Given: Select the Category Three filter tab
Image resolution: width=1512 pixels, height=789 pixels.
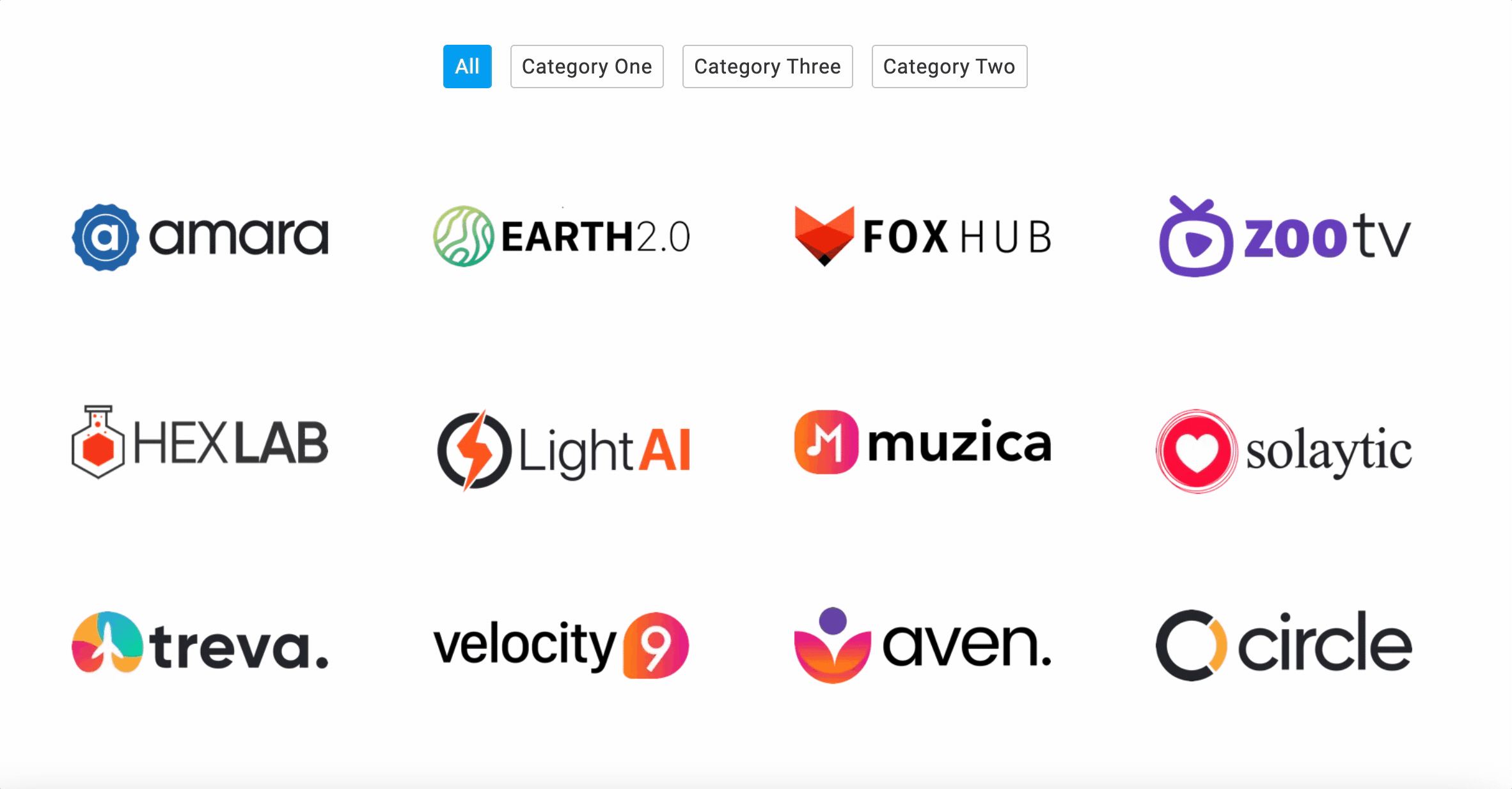Looking at the screenshot, I should pos(767,66).
